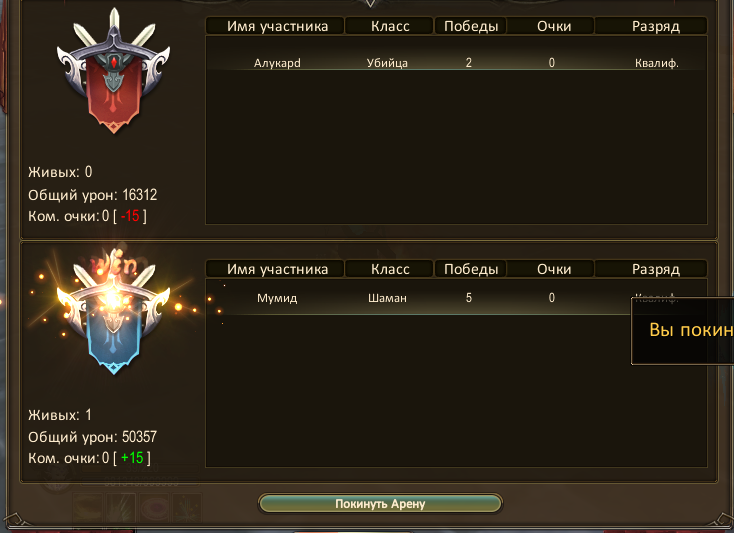The height and width of the screenshot is (533, 734).
Task: Click the green +15 team points value
Action: [x=132, y=457]
